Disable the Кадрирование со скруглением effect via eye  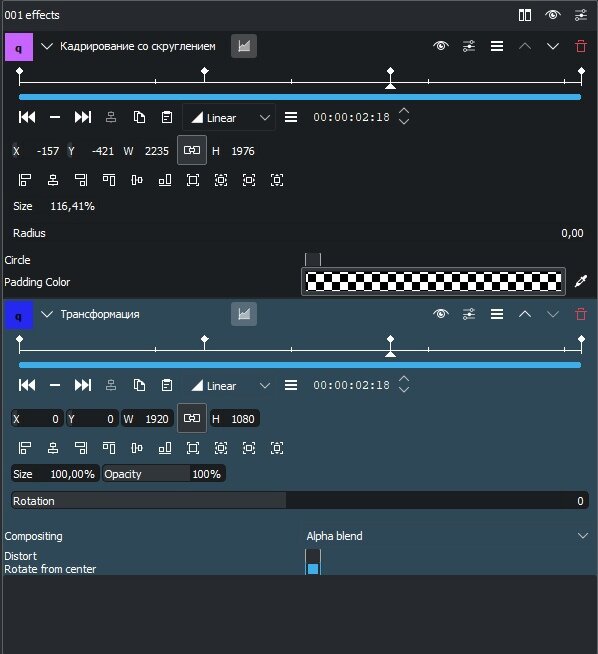click(441, 46)
